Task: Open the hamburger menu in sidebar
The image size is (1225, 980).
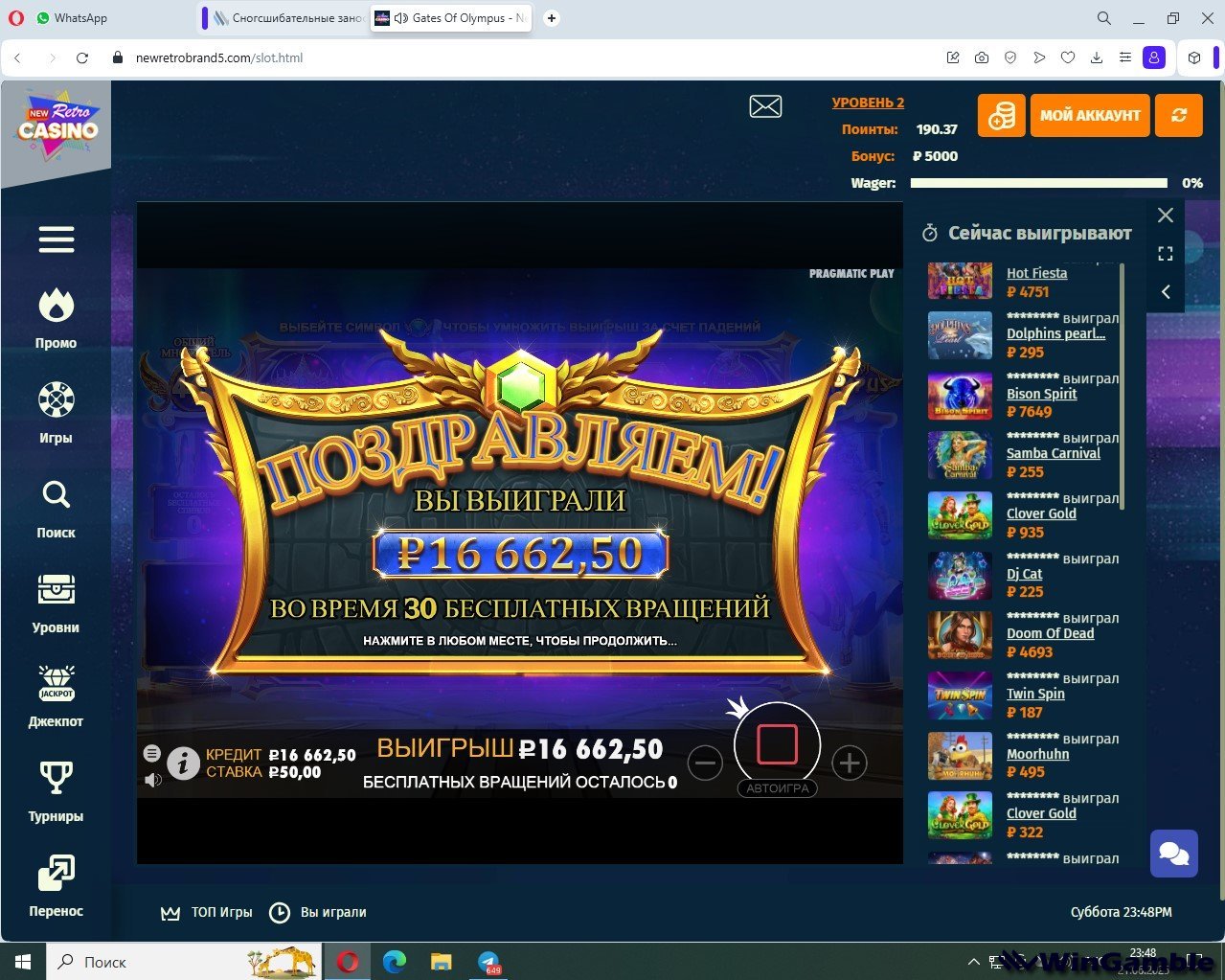Action: point(56,239)
